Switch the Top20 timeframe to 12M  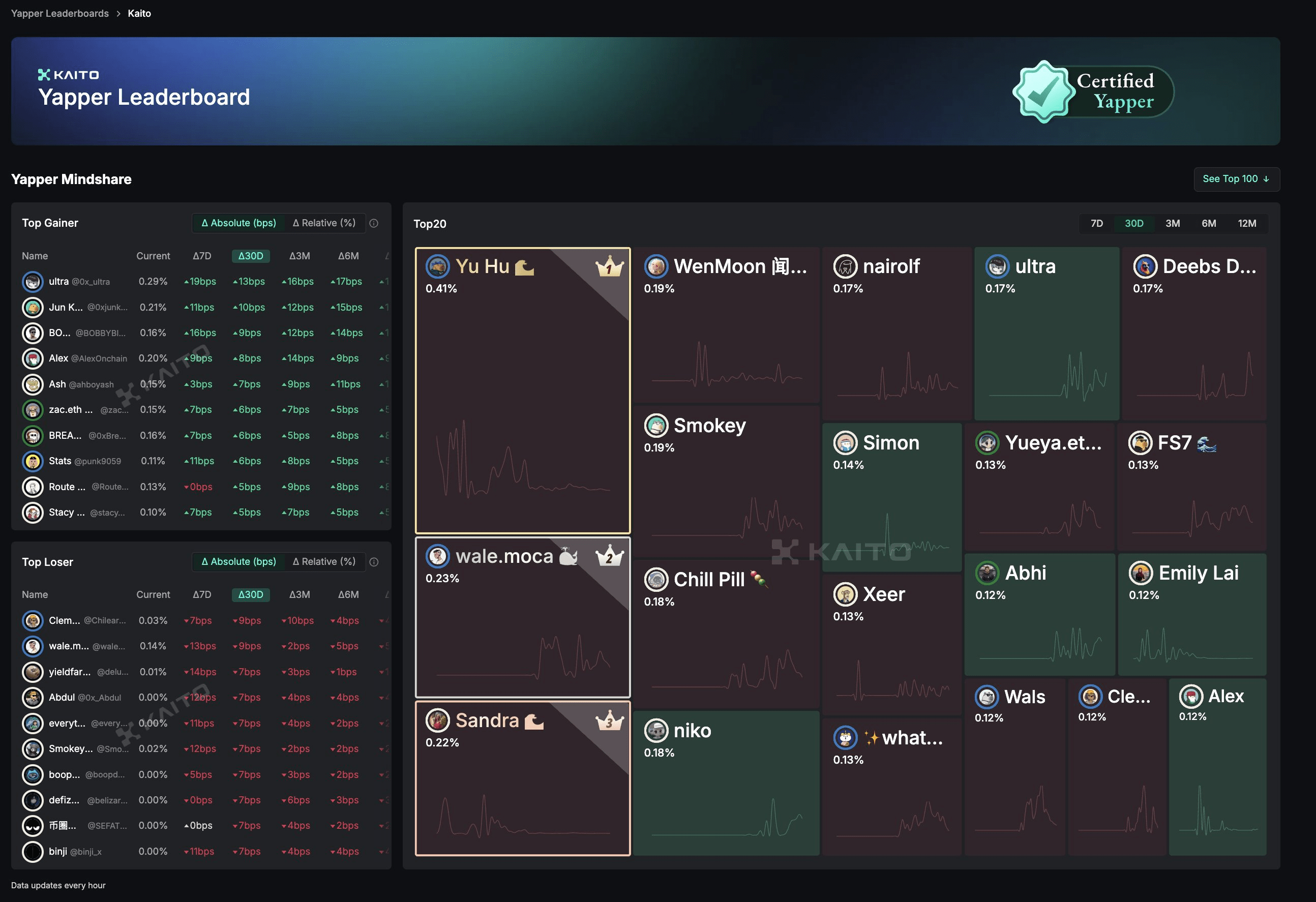click(x=1246, y=224)
